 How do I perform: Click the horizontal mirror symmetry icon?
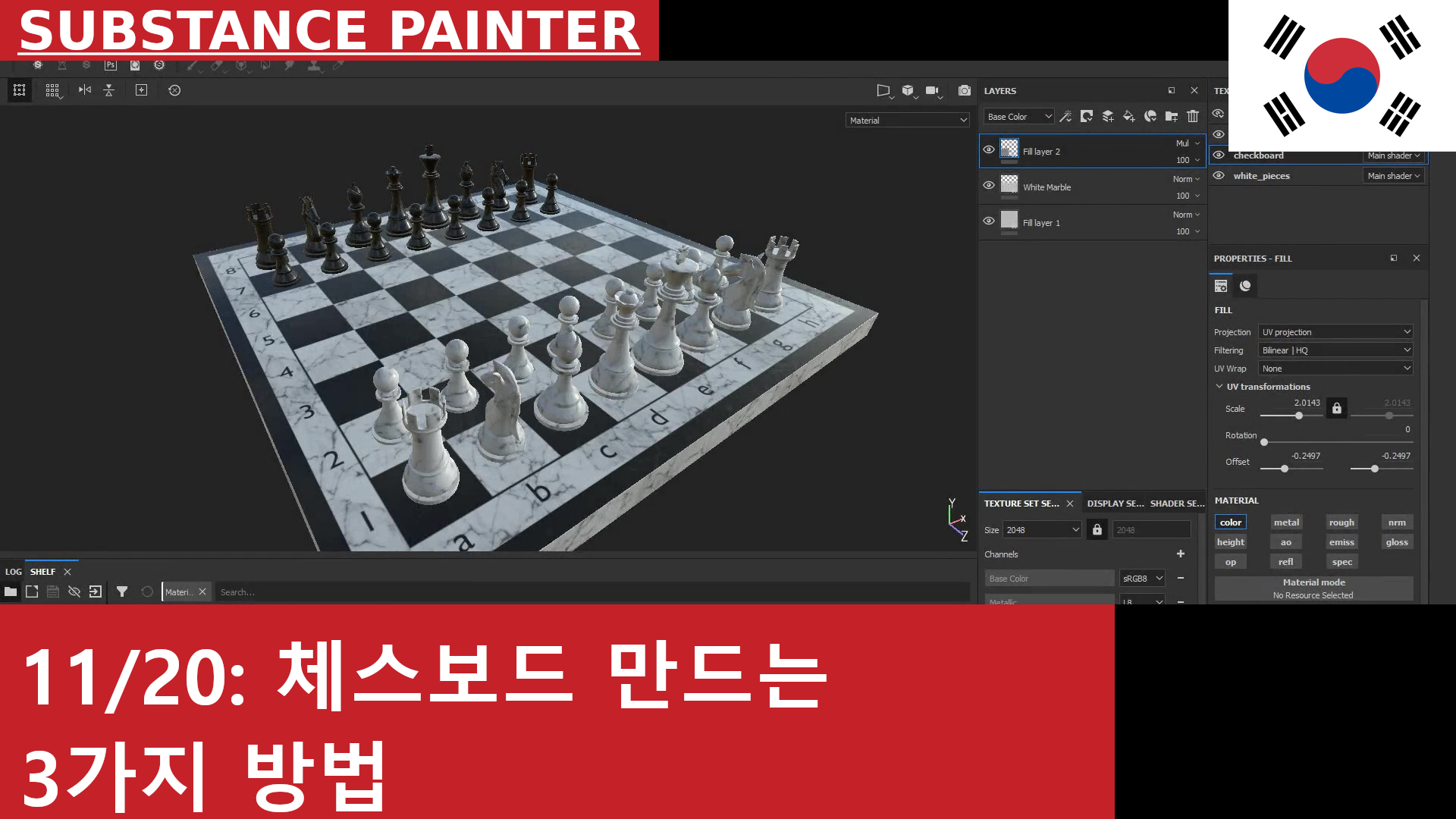(85, 90)
